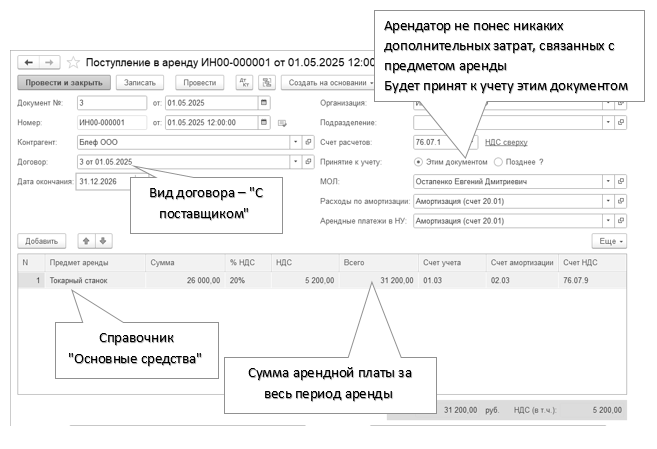The image size is (657, 449).
Task: Click the Записать button
Action: point(140,83)
